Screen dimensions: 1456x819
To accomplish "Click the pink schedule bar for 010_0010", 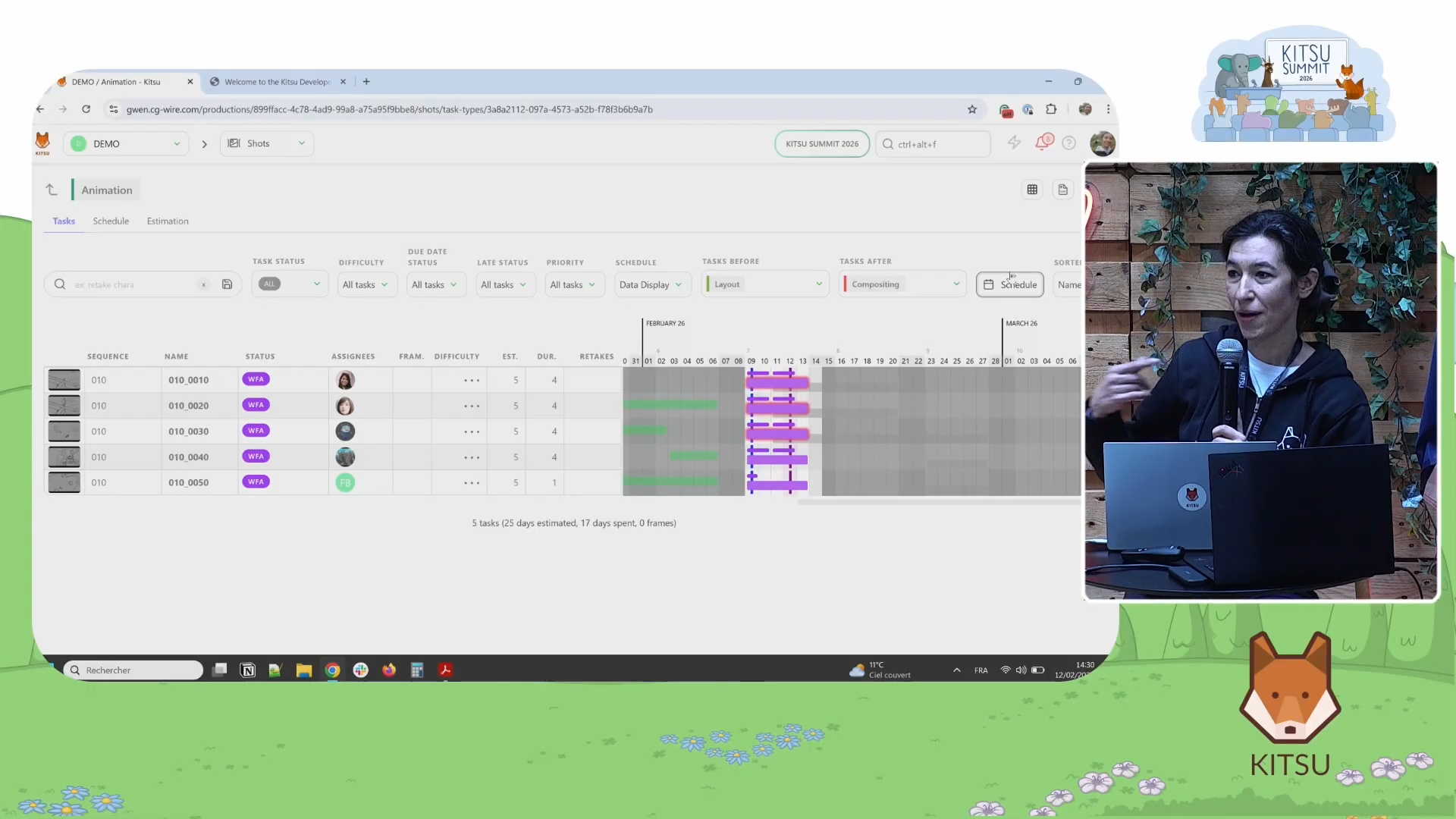I will coord(777,384).
